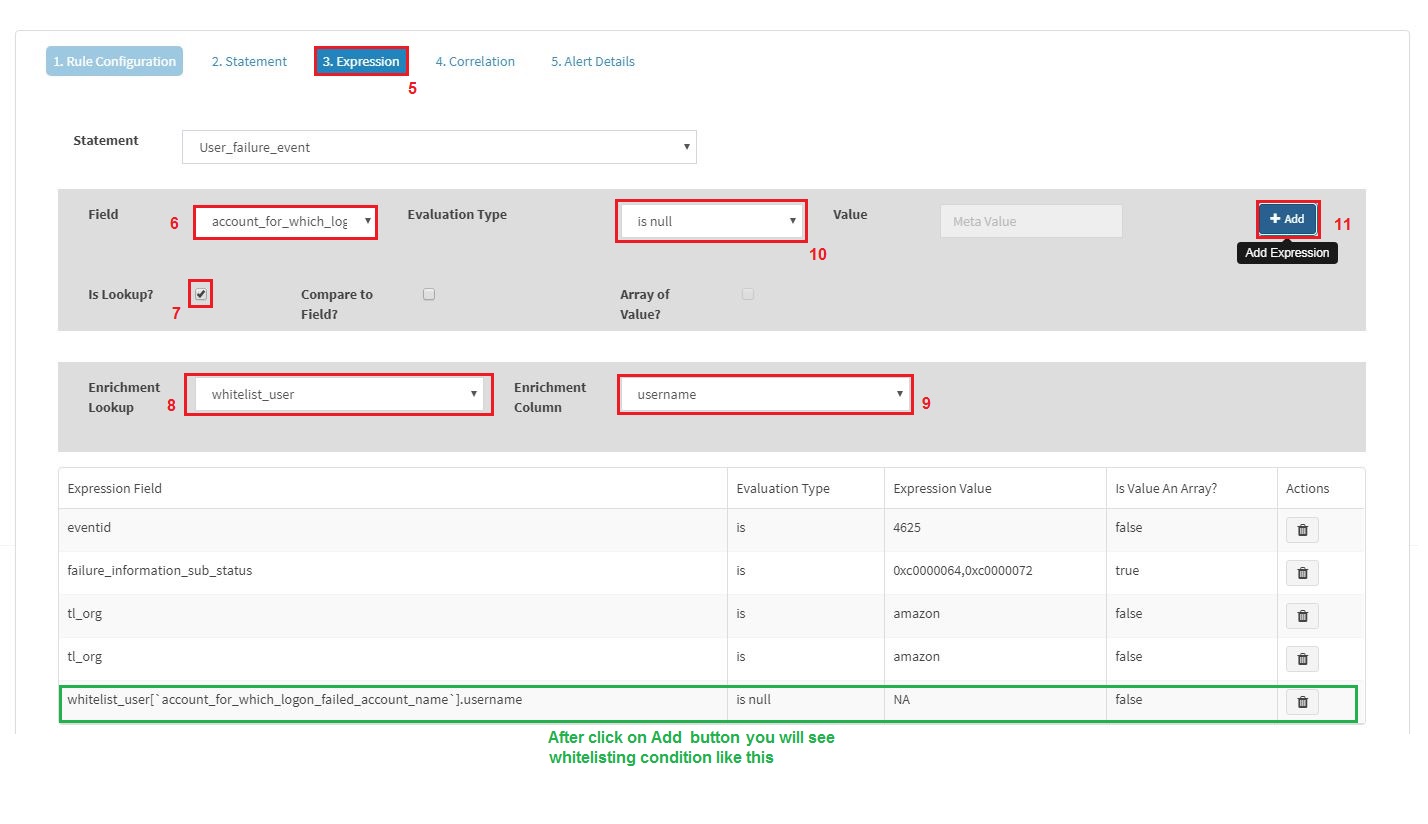Select the eventid cell in the table

(393, 530)
